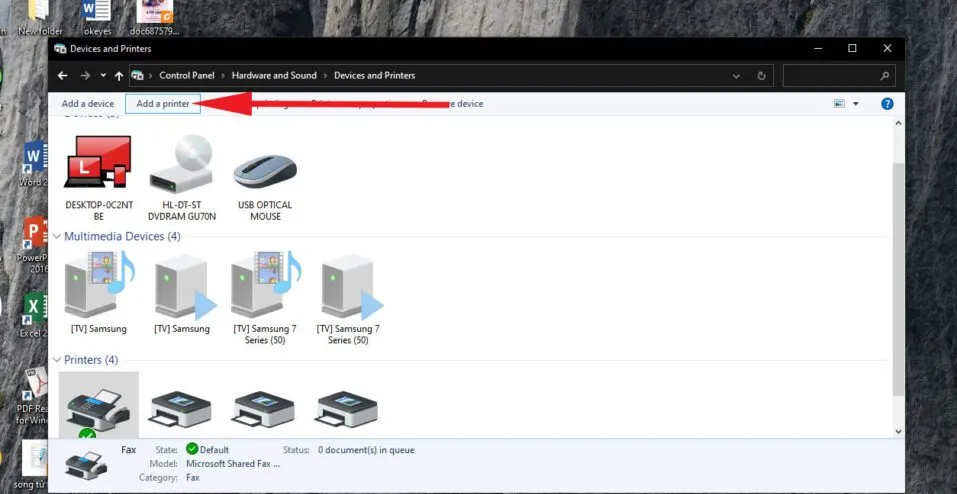957x494 pixels.
Task: Select the DESKTOP-0C2NT BE computer icon
Action: [x=97, y=163]
